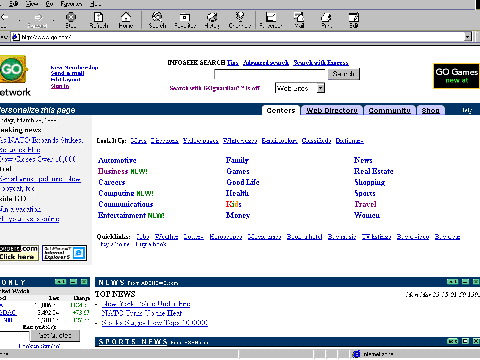This screenshot has height=360, width=480.
Task: Open the Women center link
Action: click(x=367, y=215)
